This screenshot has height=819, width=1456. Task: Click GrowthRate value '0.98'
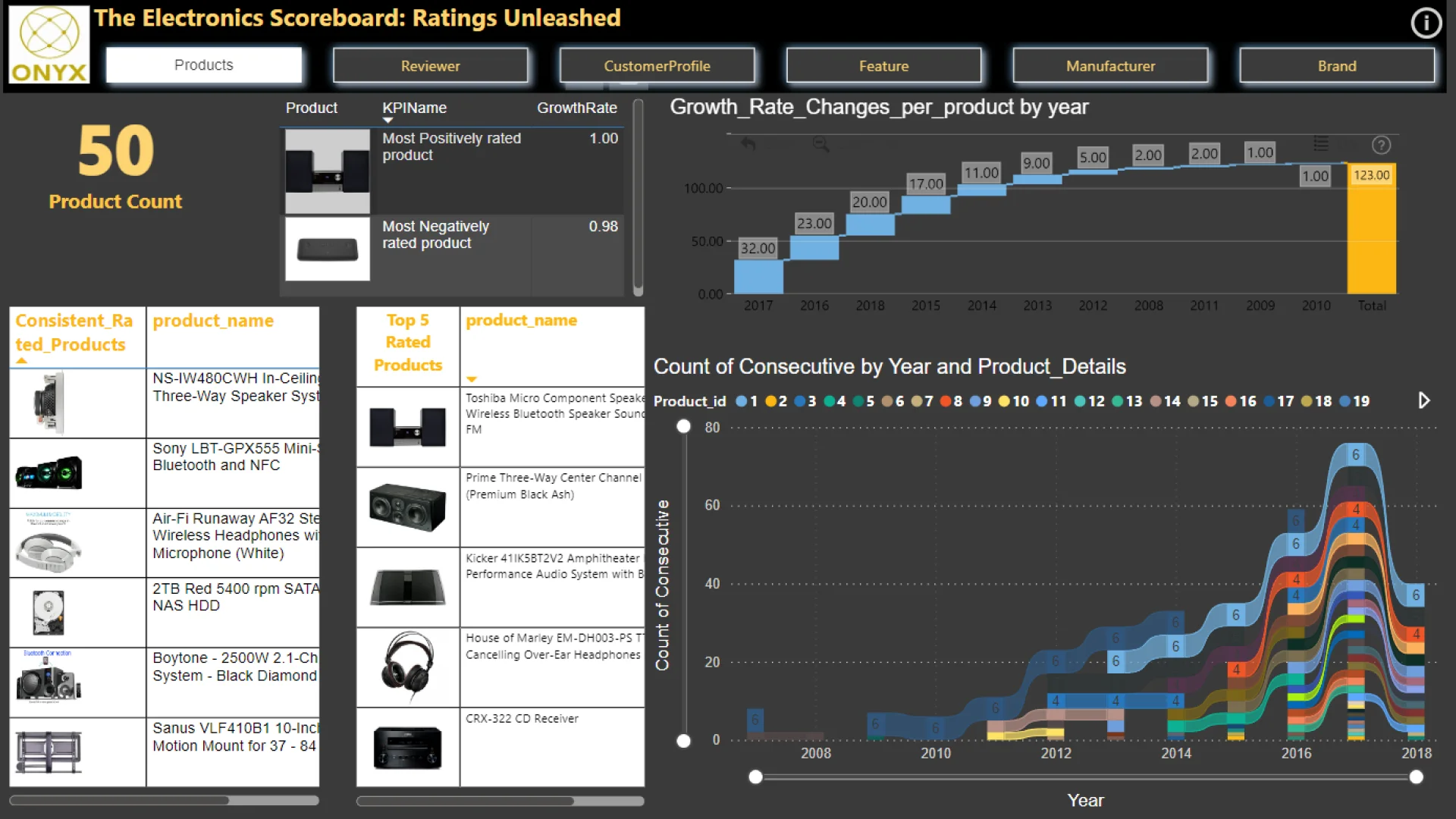pyautogui.click(x=603, y=226)
